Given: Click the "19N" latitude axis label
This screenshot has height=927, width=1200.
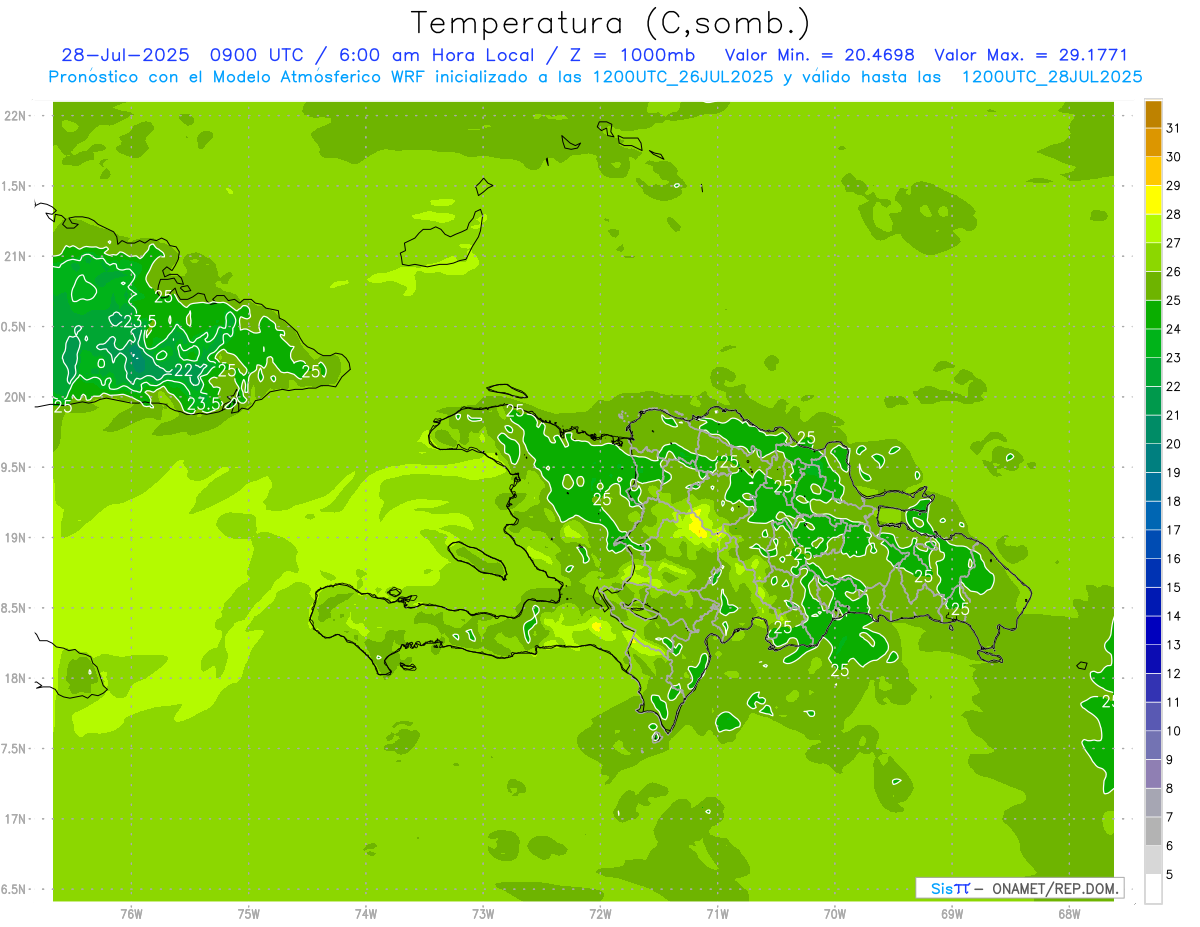Looking at the screenshot, I should coord(15,538).
